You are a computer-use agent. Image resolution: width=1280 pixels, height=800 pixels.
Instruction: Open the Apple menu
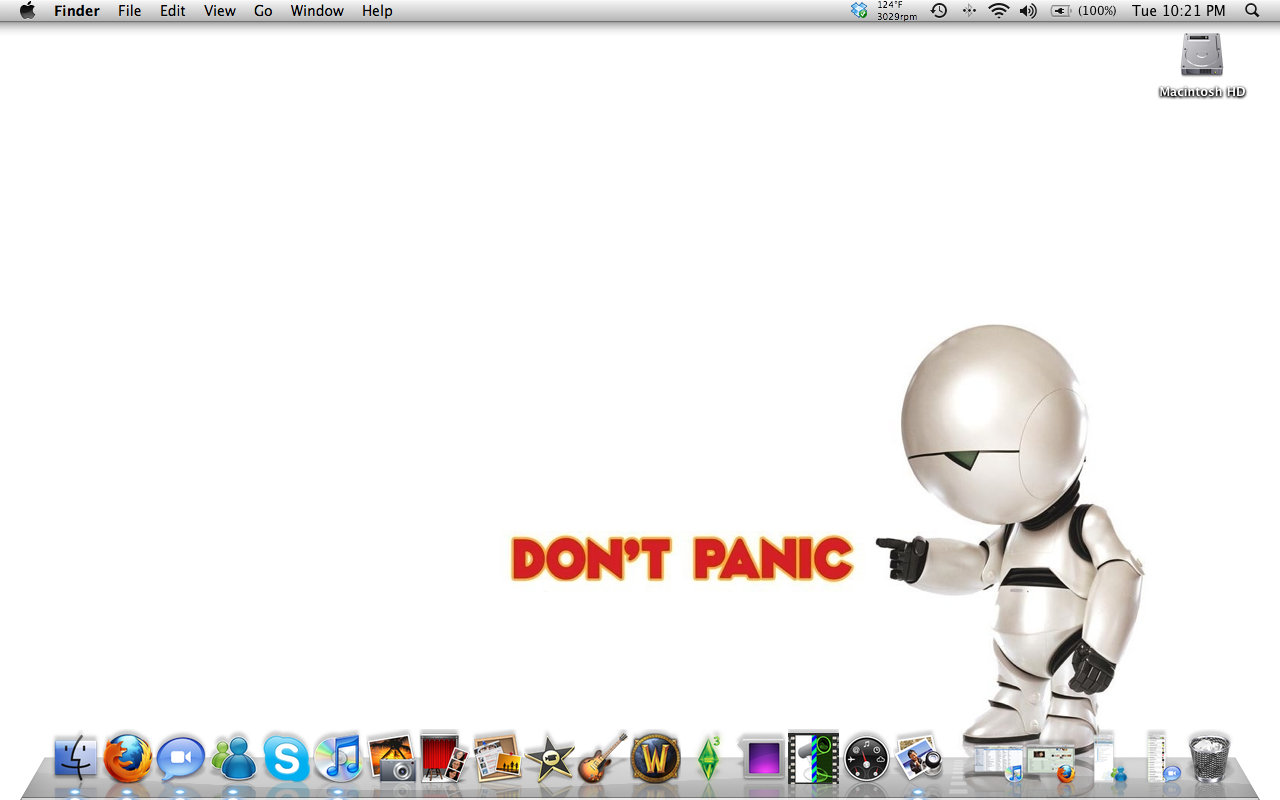pos(27,11)
